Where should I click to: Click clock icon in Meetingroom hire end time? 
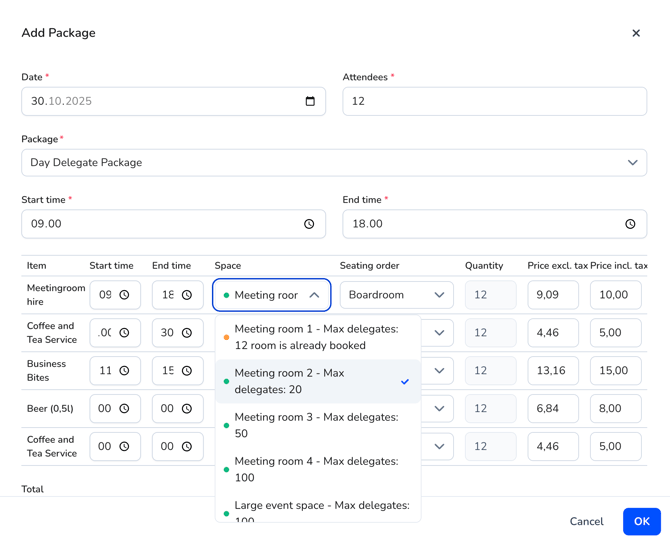tap(187, 295)
